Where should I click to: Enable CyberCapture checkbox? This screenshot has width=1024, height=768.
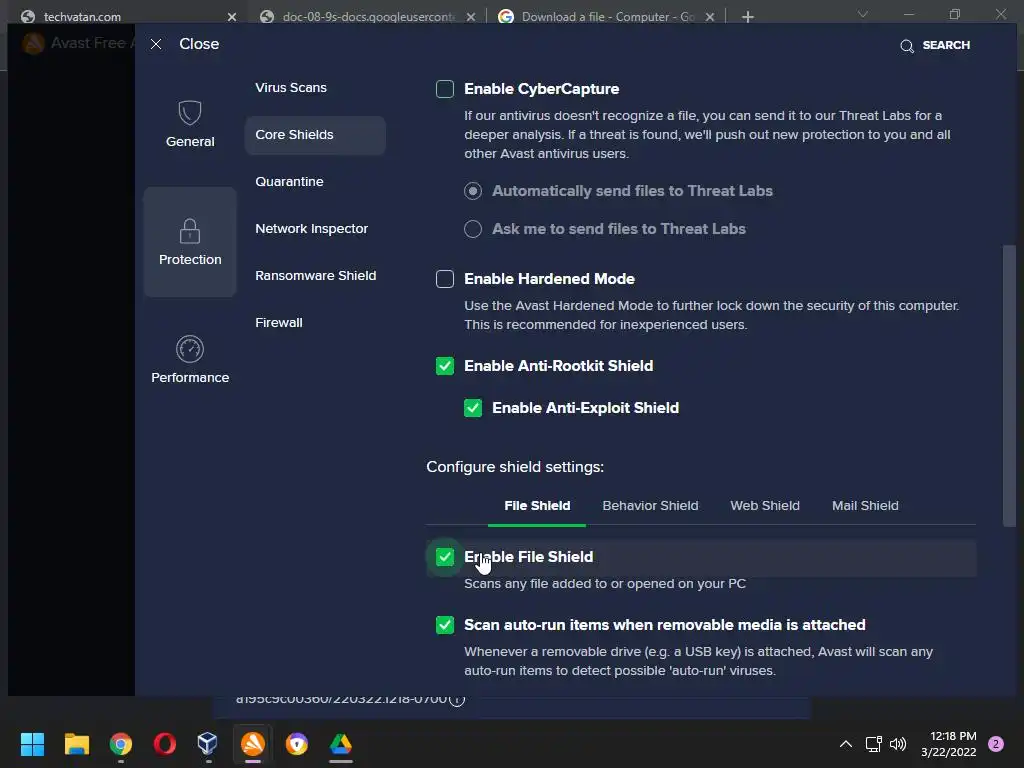[x=445, y=89]
